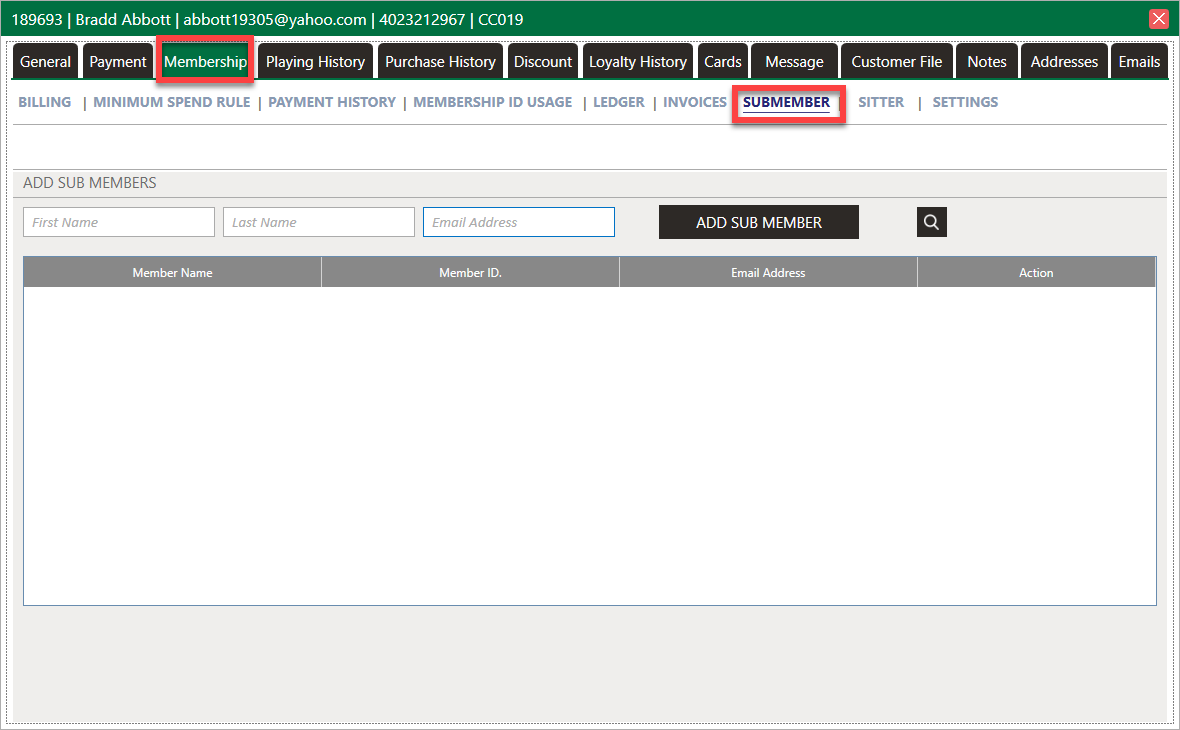Screen dimensions: 1180x730
Task: Select the Loyalty History tab
Action: [x=638, y=62]
